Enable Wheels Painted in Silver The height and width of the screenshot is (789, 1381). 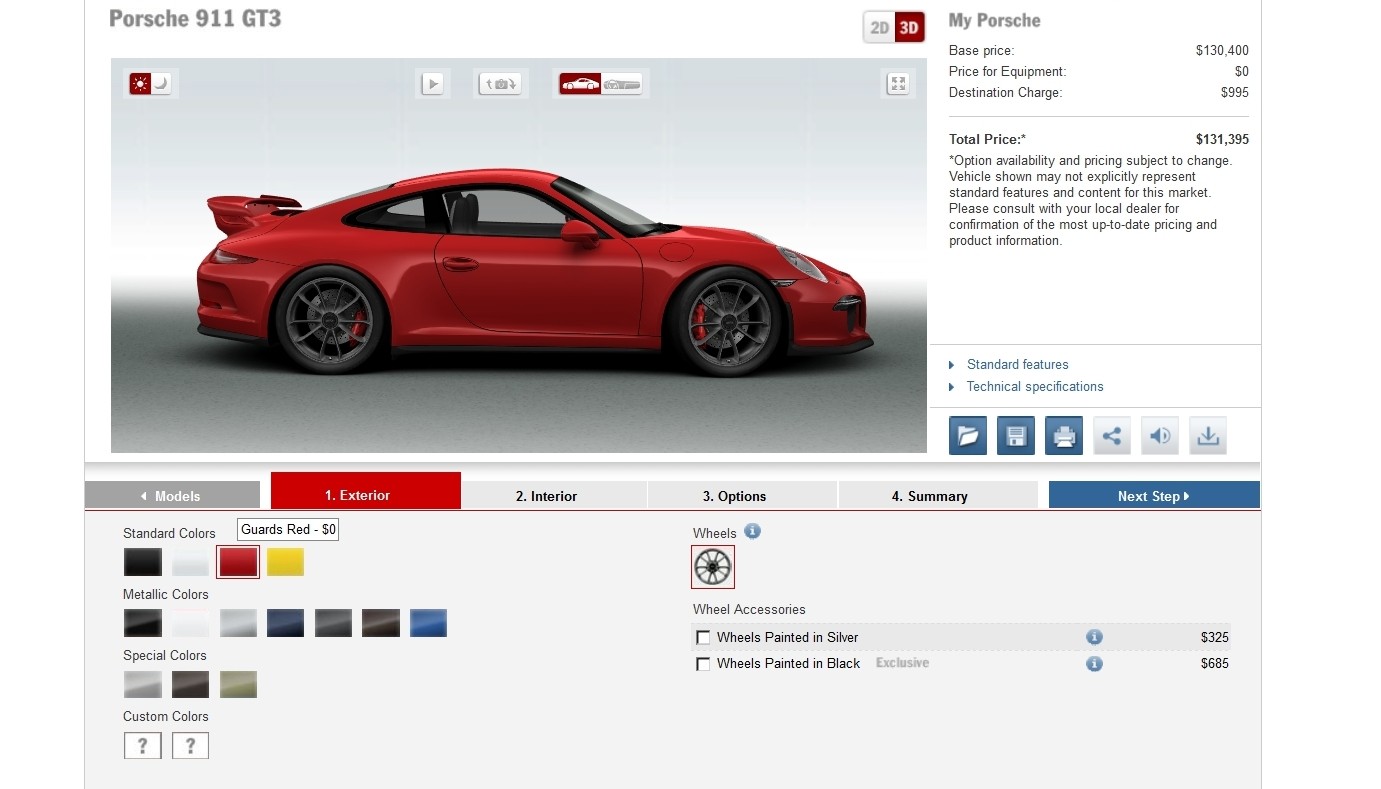coord(704,637)
